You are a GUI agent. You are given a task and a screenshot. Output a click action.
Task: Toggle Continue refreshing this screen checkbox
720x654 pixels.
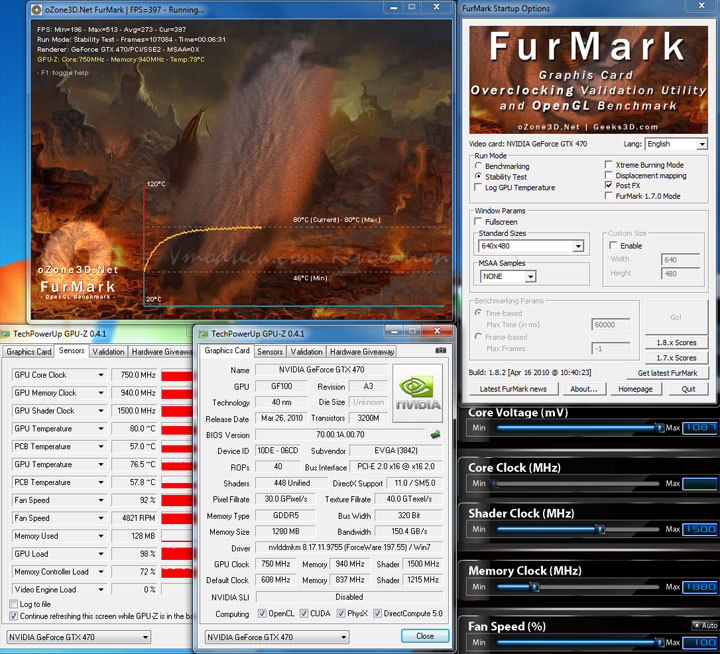point(13,616)
